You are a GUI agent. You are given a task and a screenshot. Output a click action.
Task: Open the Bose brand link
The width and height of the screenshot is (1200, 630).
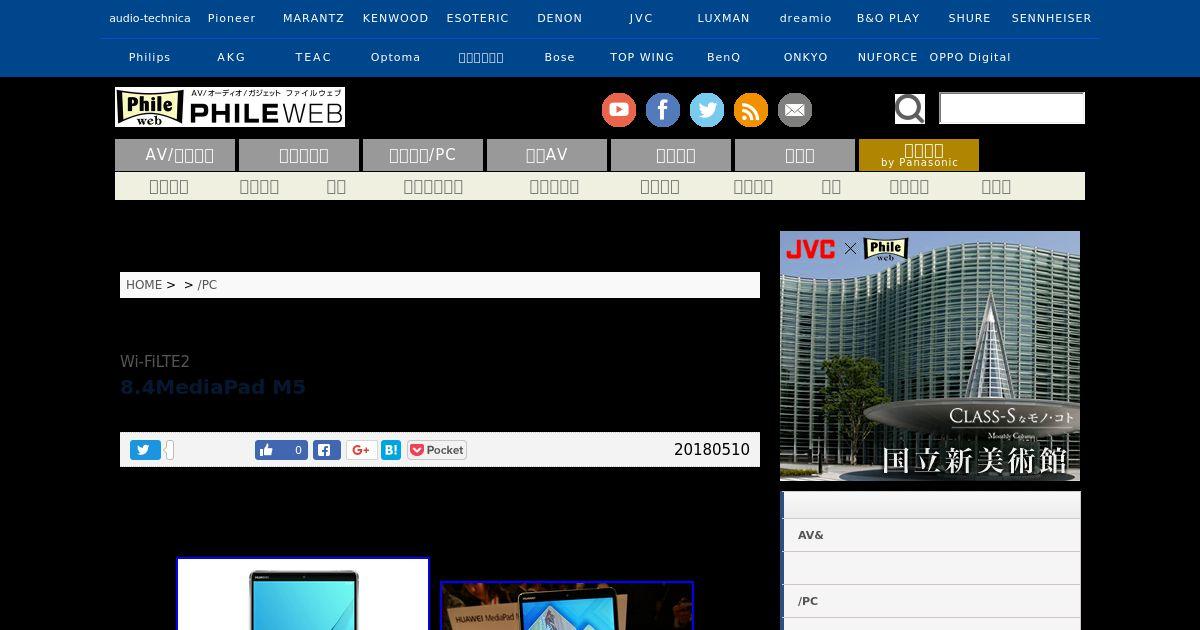(x=560, y=57)
